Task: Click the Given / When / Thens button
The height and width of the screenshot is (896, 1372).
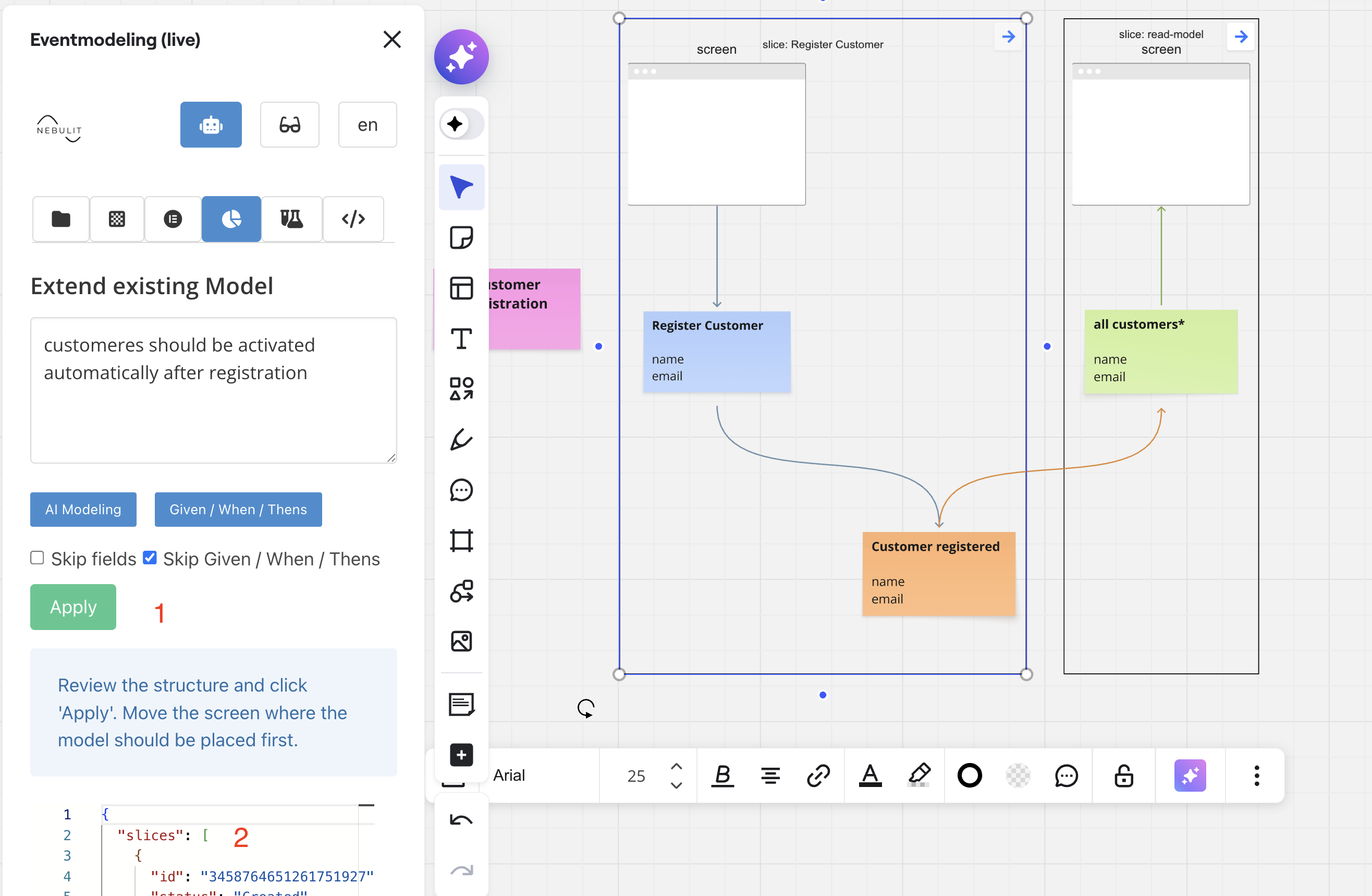Action: coord(238,509)
